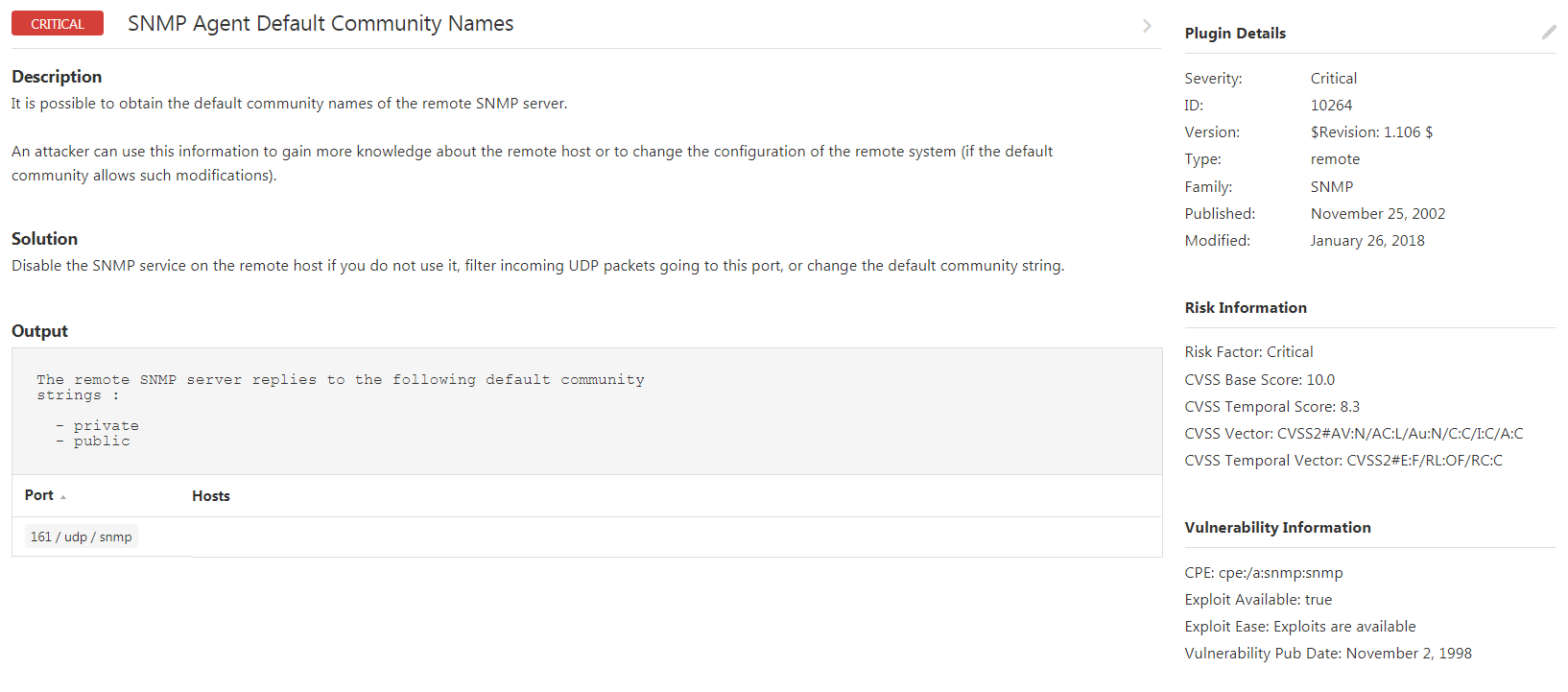Click the Vulnerability Information section heading
The width and height of the screenshot is (1568, 692).
[x=1277, y=528]
